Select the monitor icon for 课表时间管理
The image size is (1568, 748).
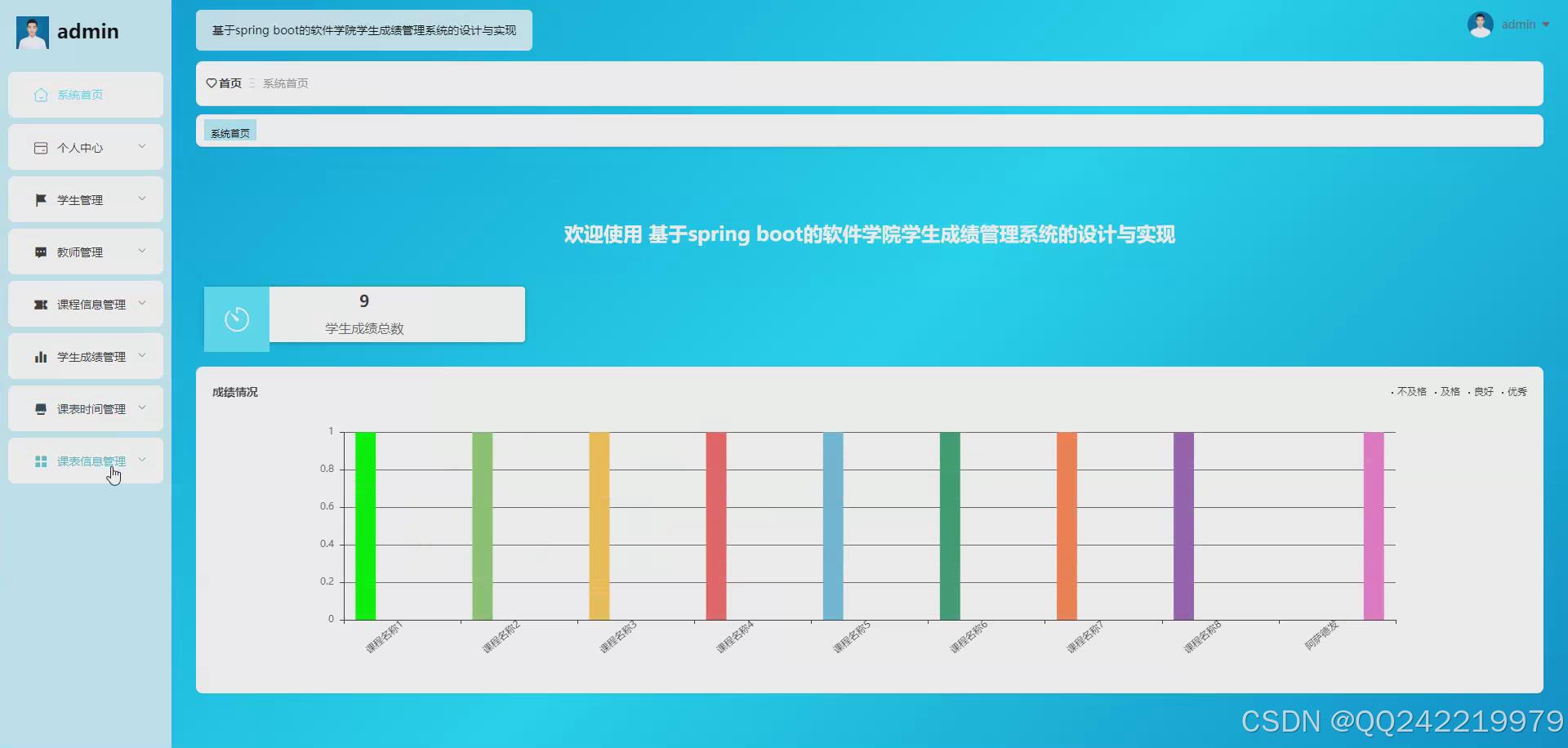(x=41, y=408)
